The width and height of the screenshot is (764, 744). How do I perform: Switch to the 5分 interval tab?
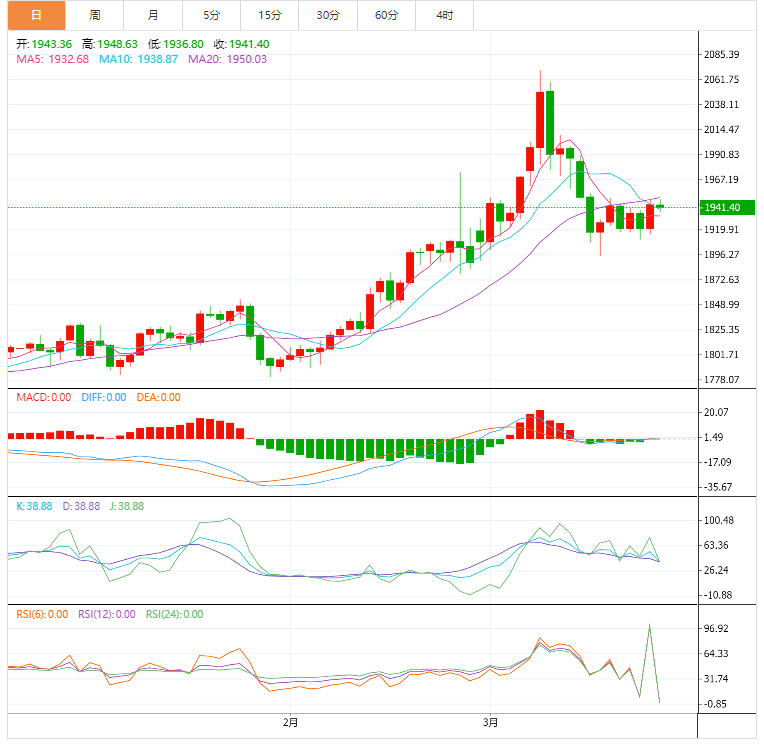(x=211, y=15)
